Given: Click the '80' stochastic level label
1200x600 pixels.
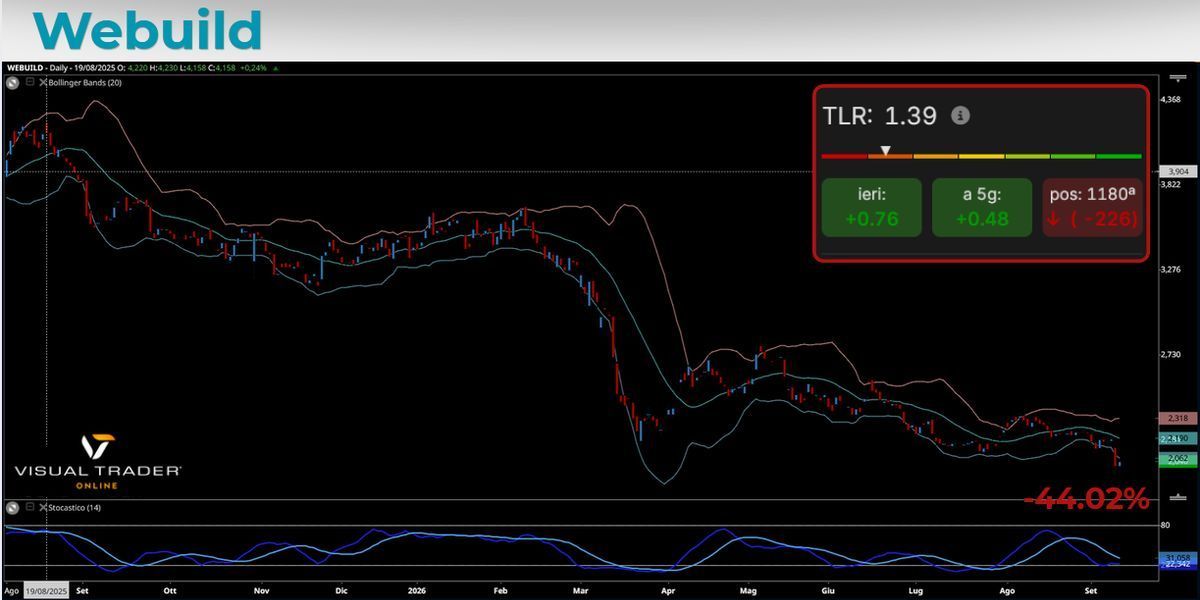Looking at the screenshot, I should 1165,525.
